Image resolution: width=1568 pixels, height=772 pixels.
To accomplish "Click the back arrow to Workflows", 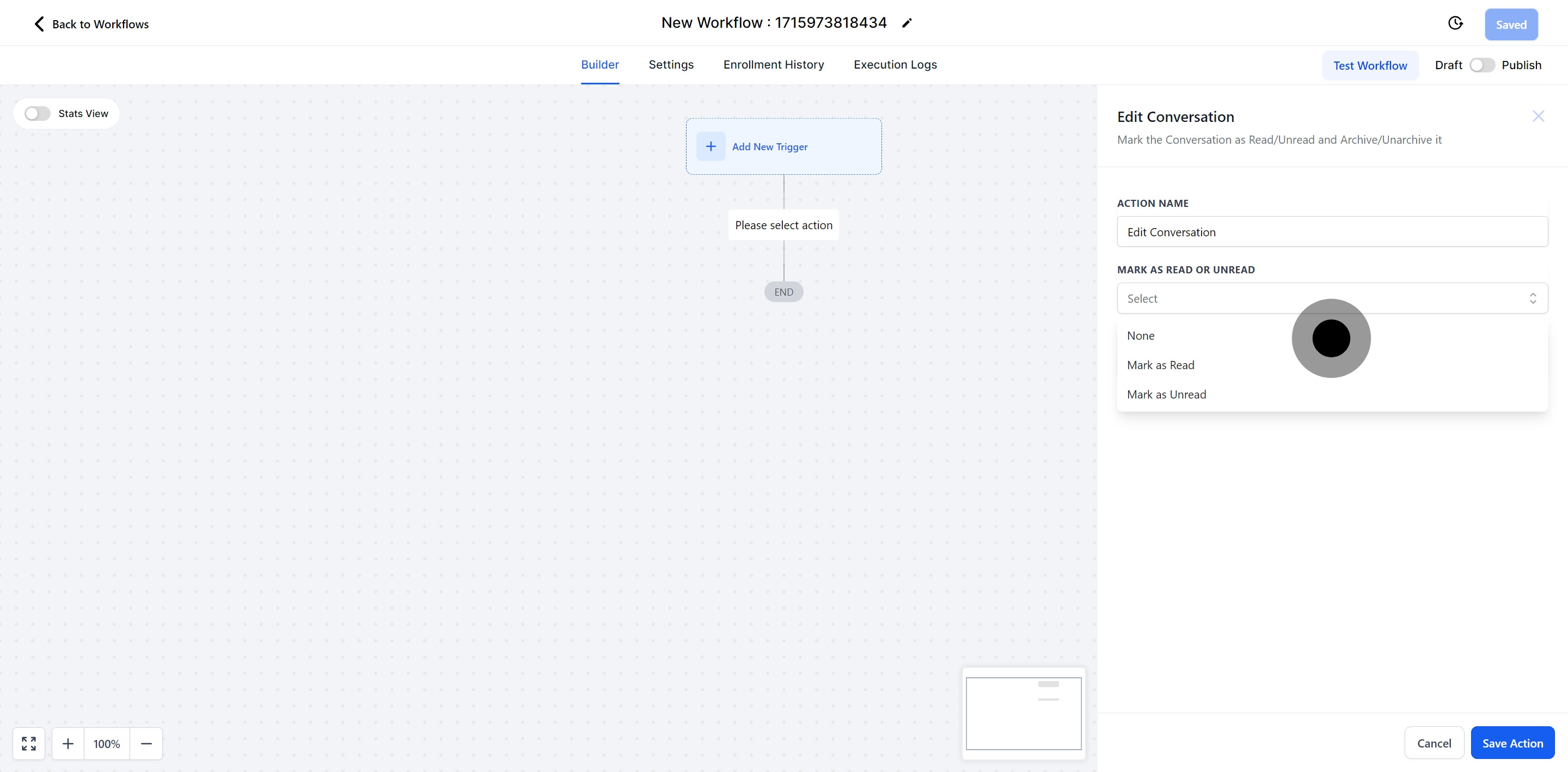I will tap(39, 24).
